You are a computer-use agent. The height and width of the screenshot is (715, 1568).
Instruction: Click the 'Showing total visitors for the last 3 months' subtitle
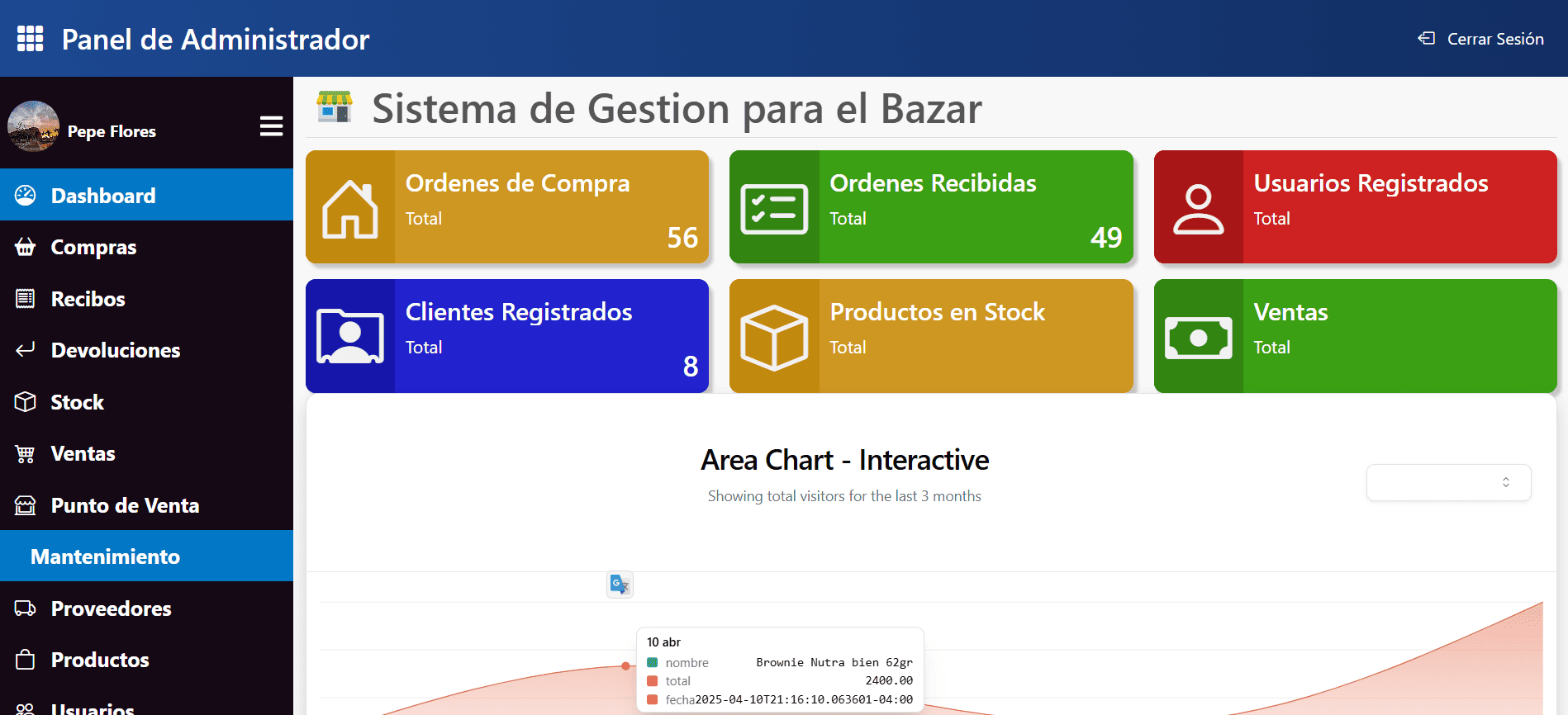[844, 495]
